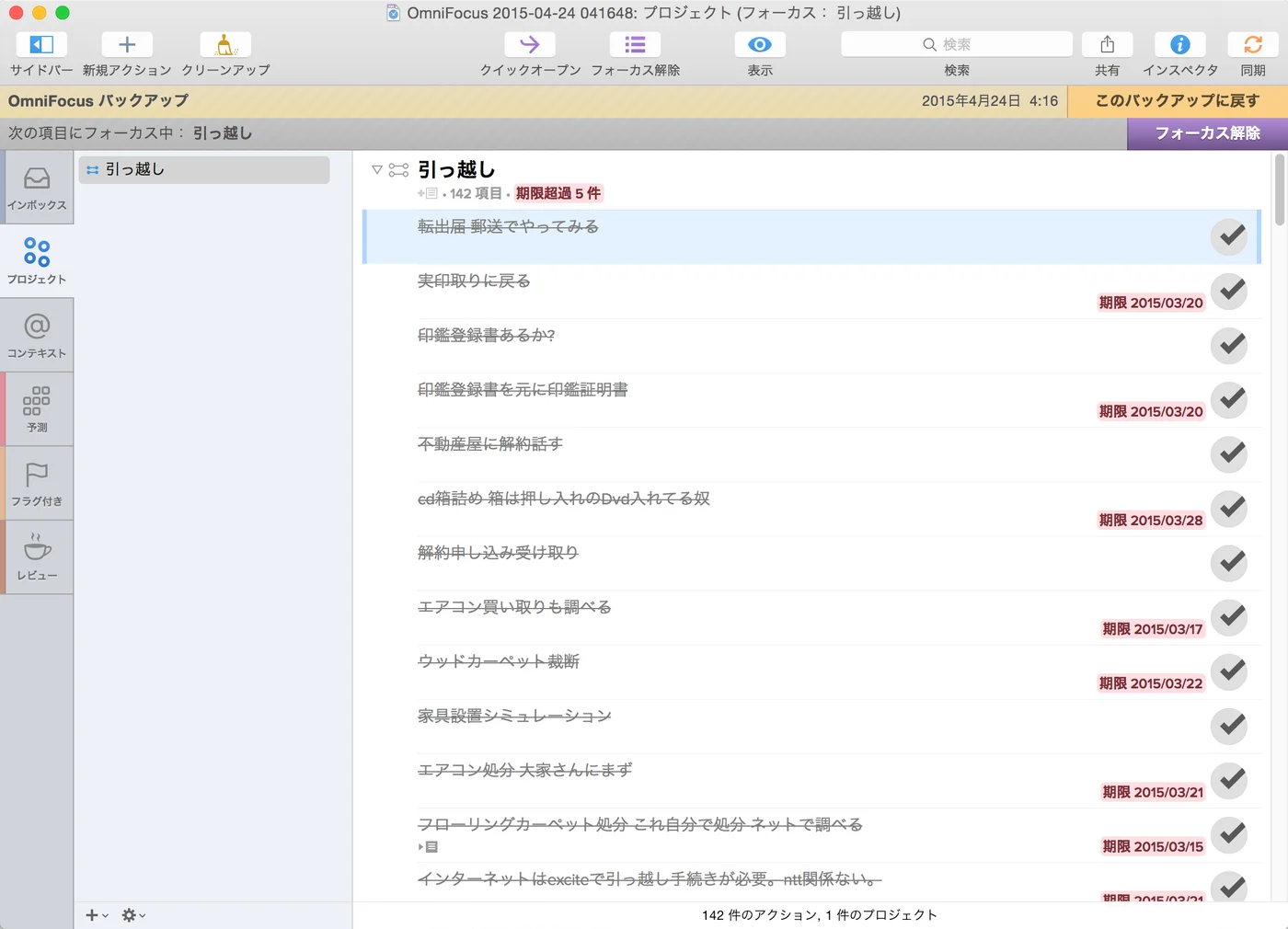The height and width of the screenshot is (929, 1288).
Task: Click the vertical scrollbar of the task list
Action: 1280,190
